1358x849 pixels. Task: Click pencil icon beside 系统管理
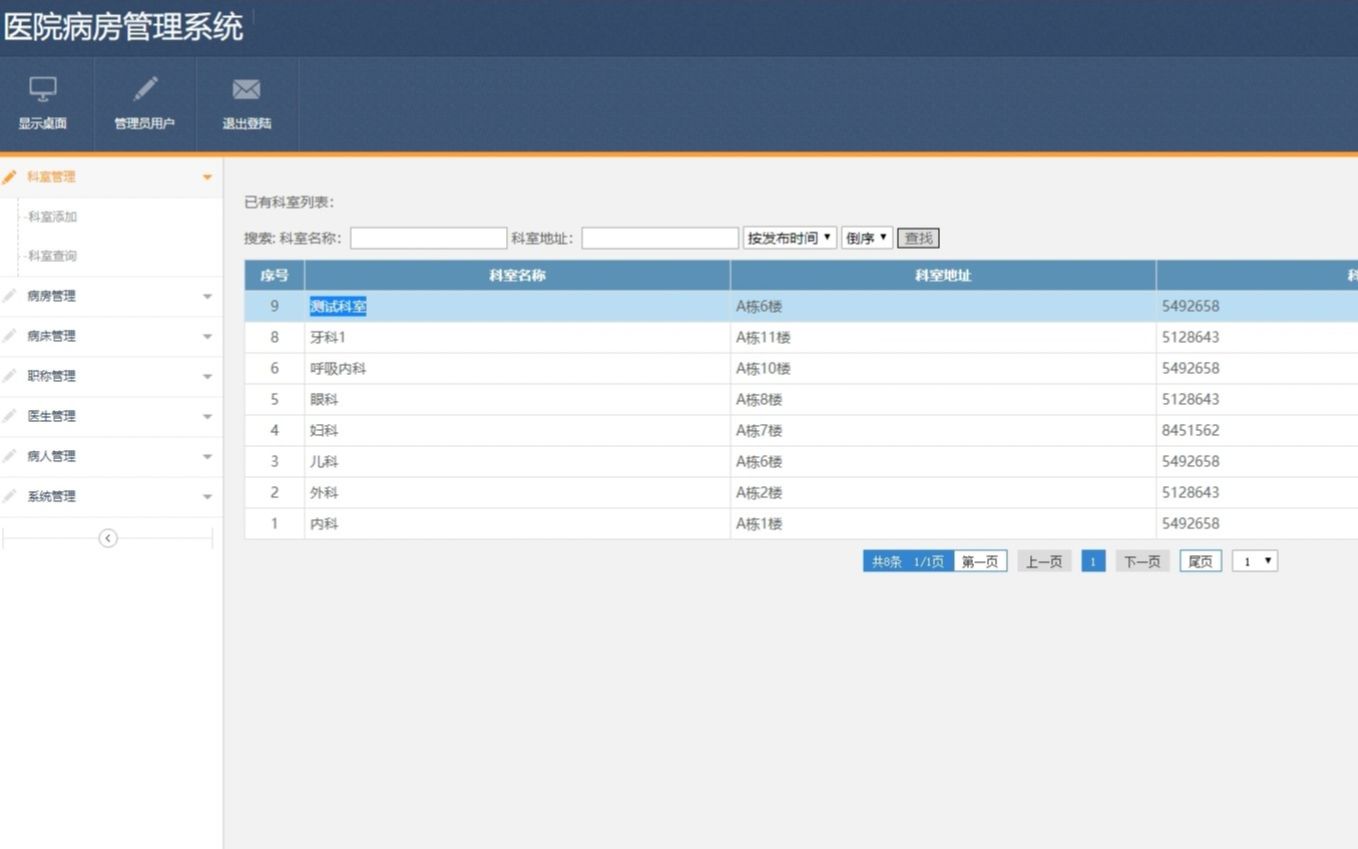10,496
